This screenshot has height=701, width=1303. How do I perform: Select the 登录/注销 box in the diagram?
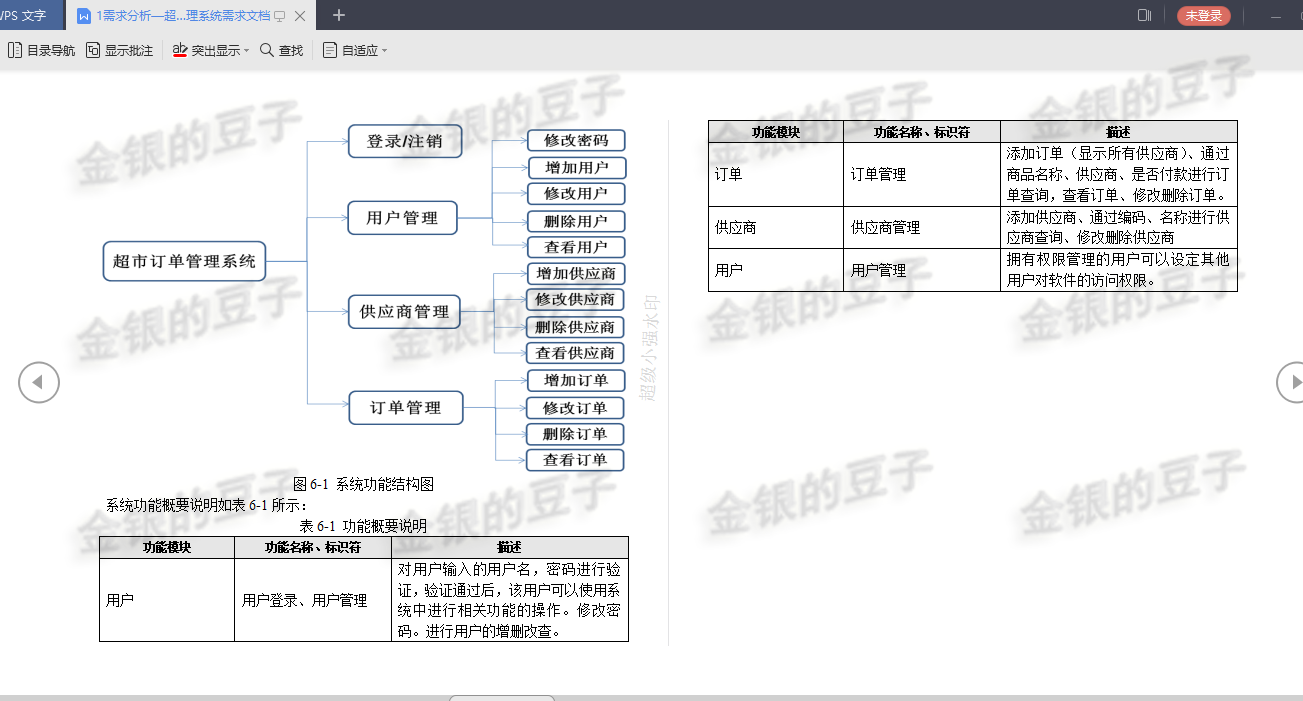(405, 141)
